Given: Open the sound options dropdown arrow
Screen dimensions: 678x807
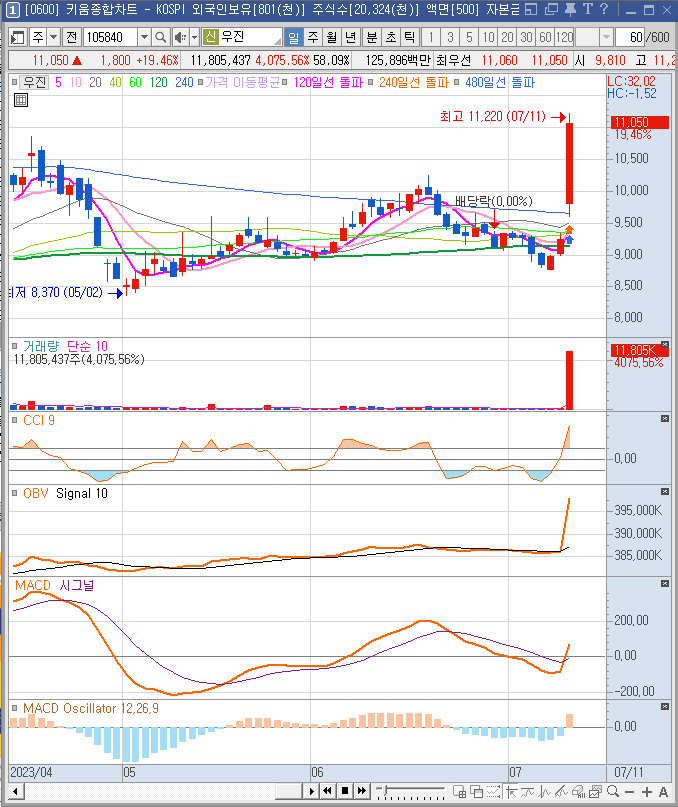Looking at the screenshot, I should (194, 37).
